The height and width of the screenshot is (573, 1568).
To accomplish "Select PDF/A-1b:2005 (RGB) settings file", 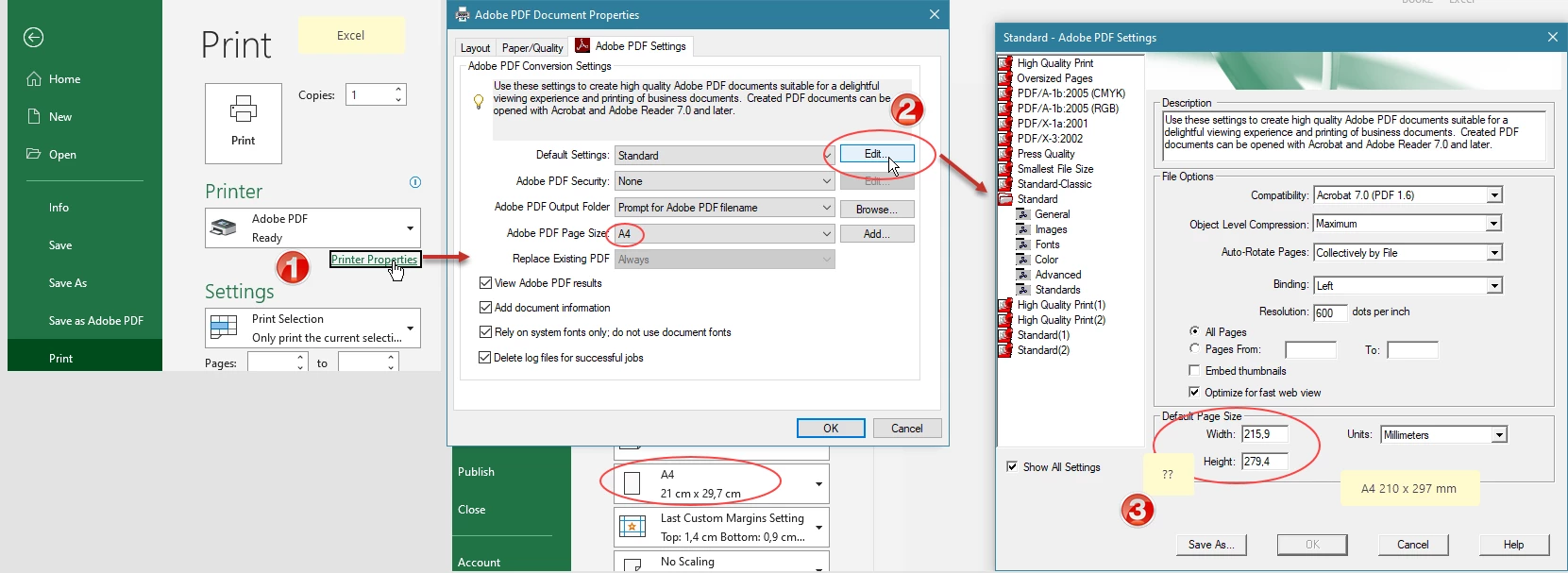I will click(x=1067, y=109).
